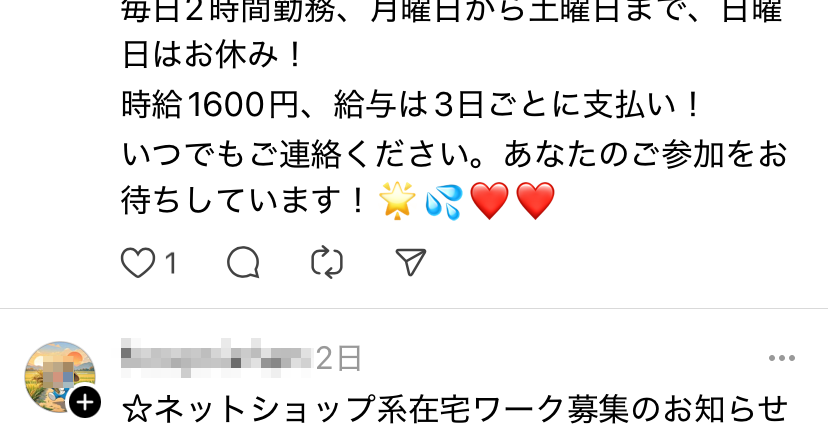This screenshot has height=433, width=828.
Task: Click the 時給1600円 line of the post
Action: 410,105
